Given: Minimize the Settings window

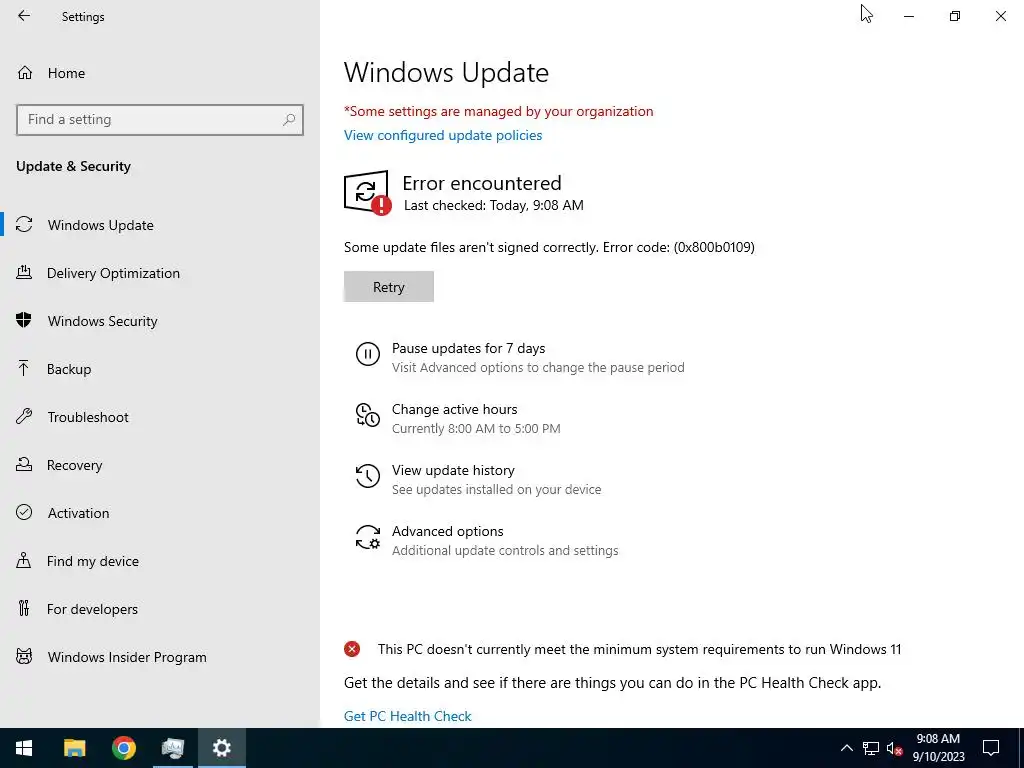Looking at the screenshot, I should 909,16.
